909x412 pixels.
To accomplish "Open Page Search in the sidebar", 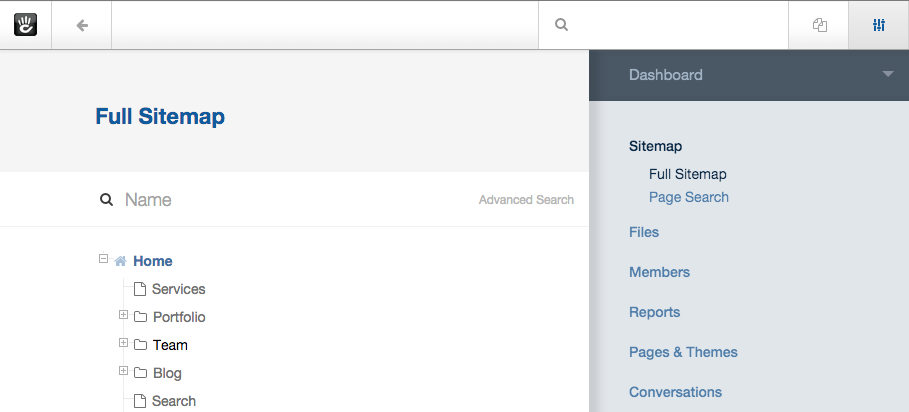I will coord(689,198).
